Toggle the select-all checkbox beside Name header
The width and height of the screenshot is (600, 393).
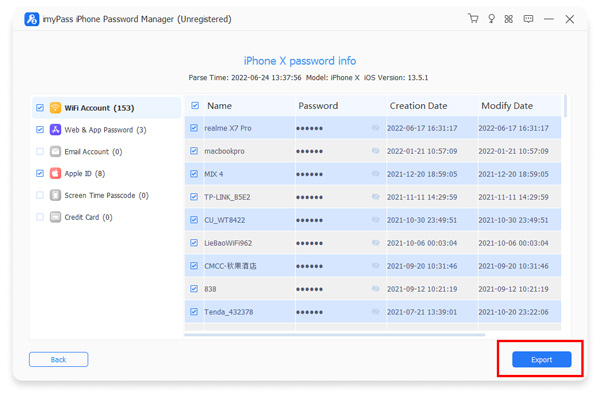[x=195, y=105]
